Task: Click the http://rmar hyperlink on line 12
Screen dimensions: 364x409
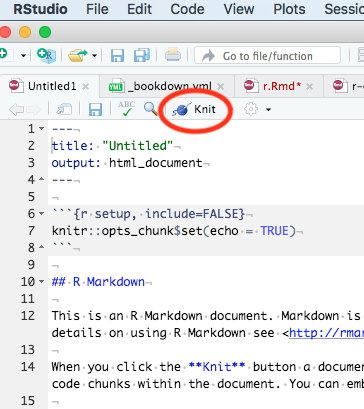Action: [x=326, y=333]
